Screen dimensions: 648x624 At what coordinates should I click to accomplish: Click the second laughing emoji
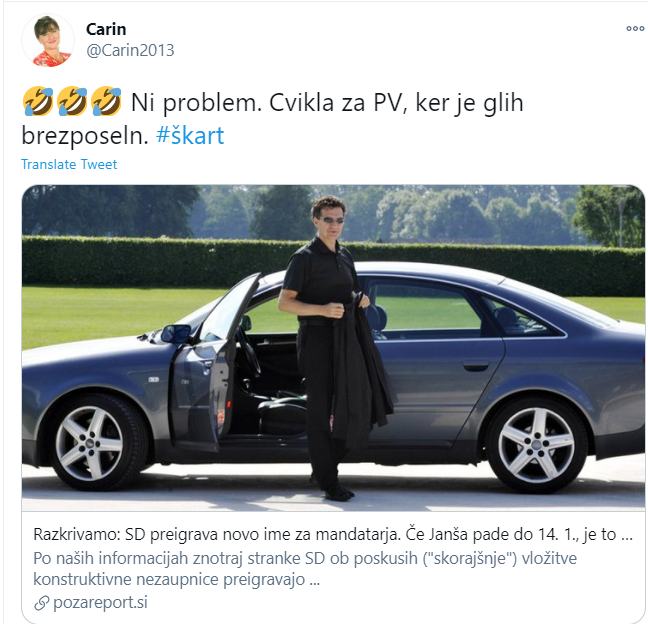72,101
